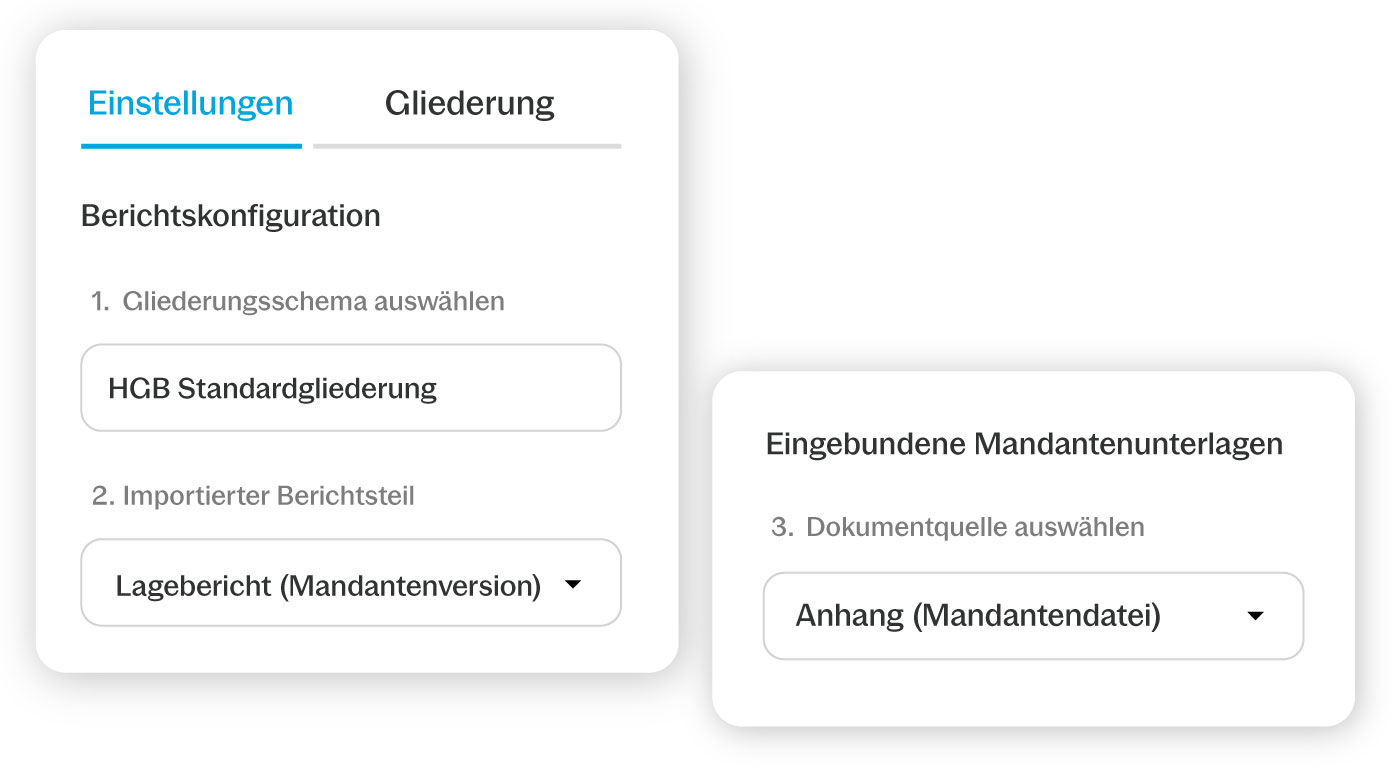This screenshot has width=1392, height=784.
Task: Click the step number 2 marker
Action: (102, 496)
